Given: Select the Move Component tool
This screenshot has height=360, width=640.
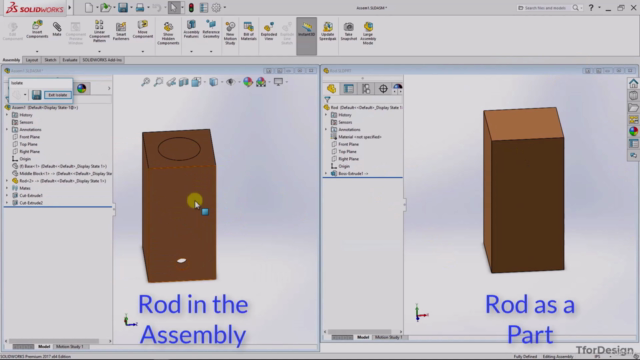Looking at the screenshot, I should point(142,29).
